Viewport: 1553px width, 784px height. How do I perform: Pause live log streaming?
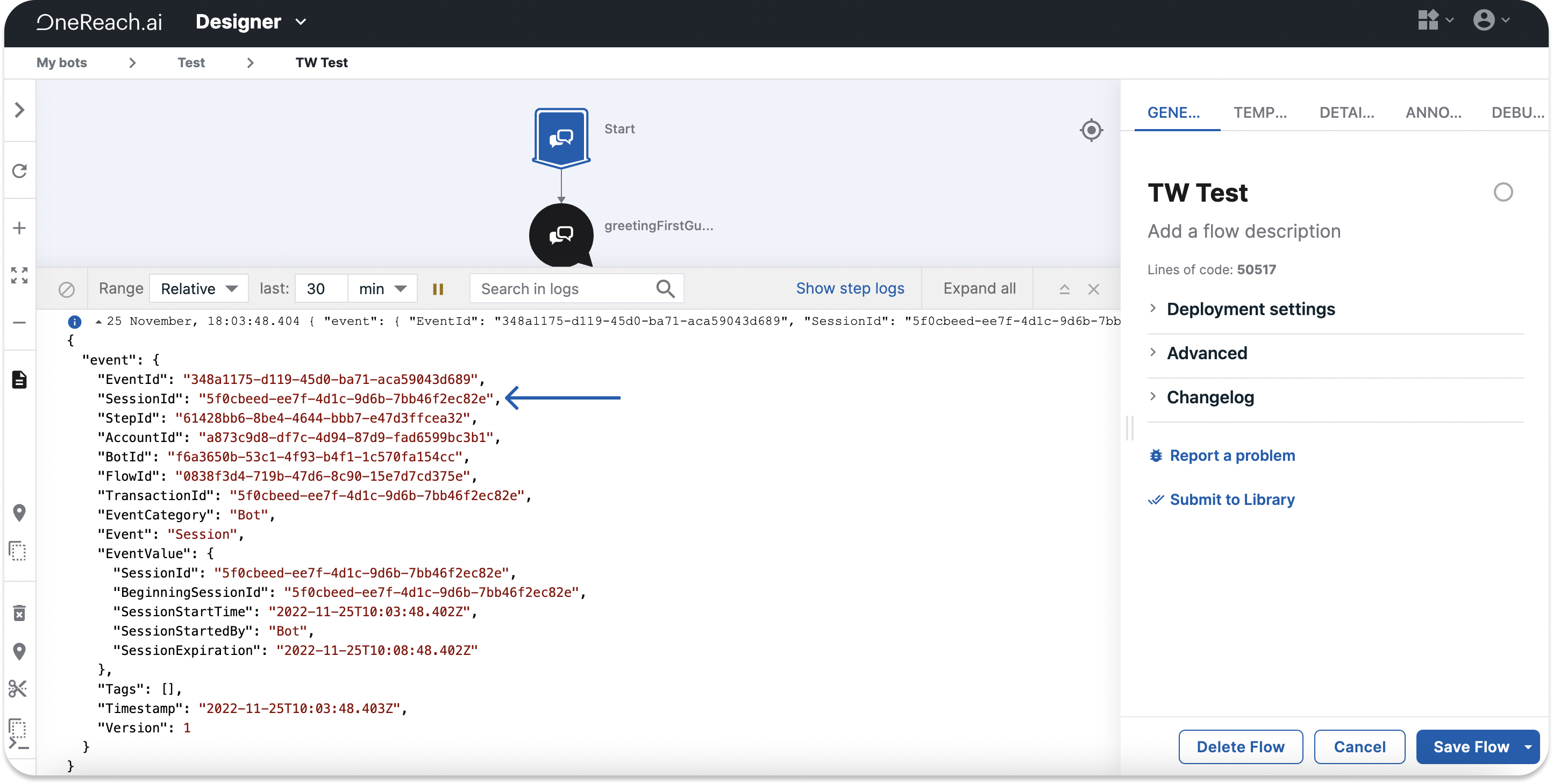438,289
